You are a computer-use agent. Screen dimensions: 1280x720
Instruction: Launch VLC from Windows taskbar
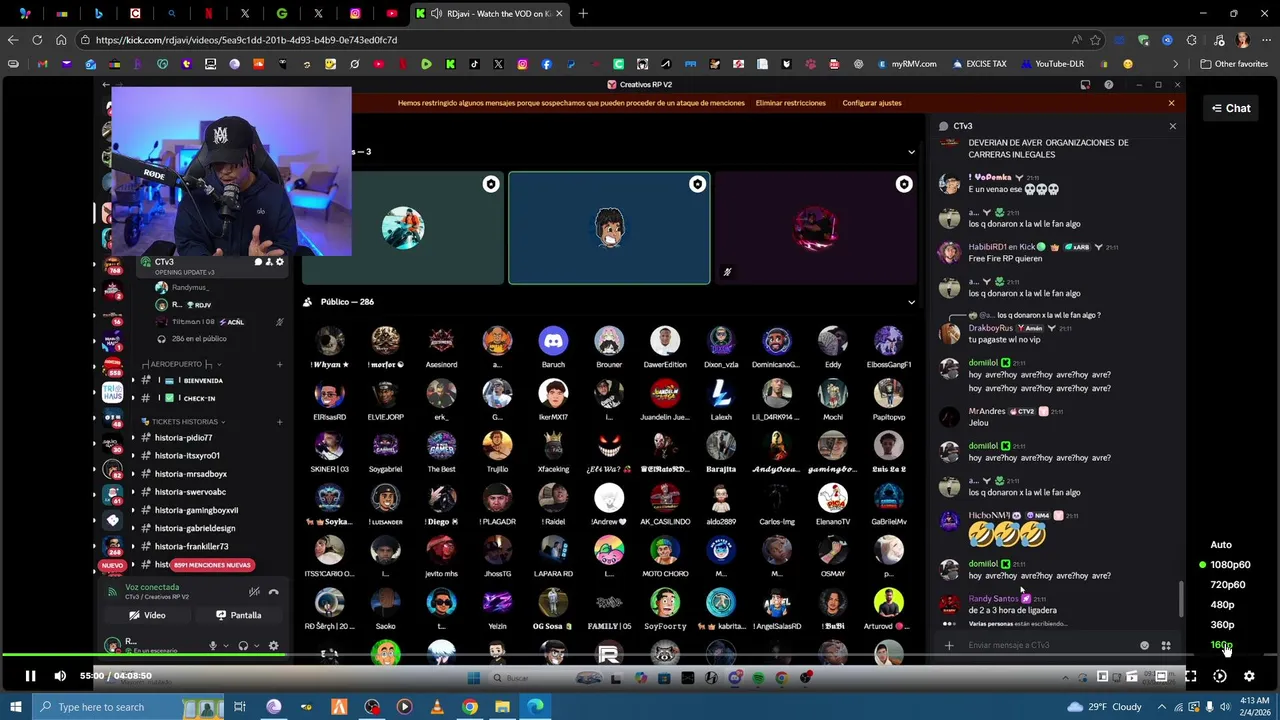click(437, 707)
